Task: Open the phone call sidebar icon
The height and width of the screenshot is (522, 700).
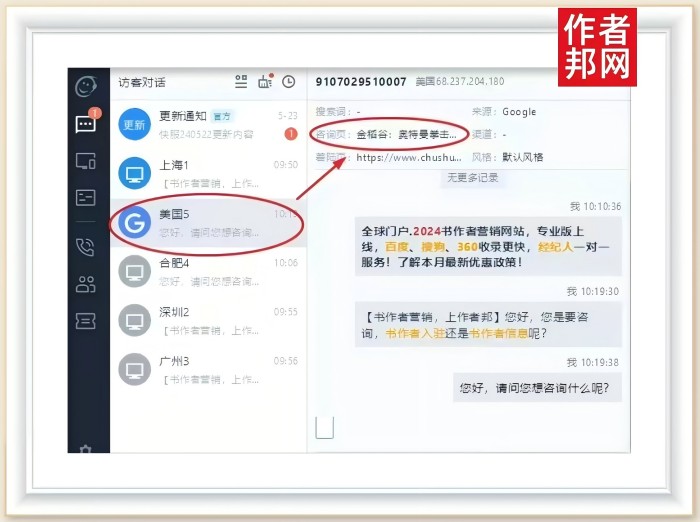Action: point(86,246)
